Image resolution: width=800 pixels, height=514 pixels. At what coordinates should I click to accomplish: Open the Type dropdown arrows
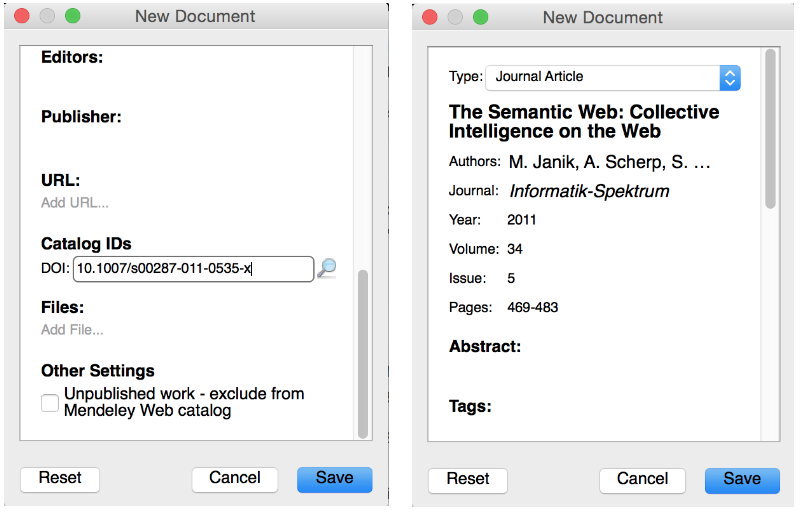[730, 78]
